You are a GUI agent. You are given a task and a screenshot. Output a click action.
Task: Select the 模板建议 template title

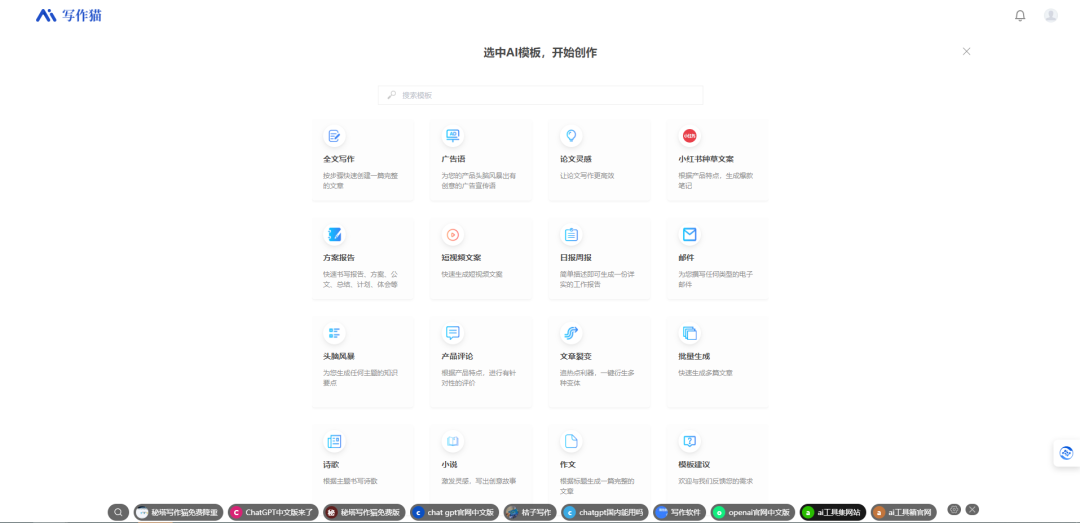[x=694, y=464]
